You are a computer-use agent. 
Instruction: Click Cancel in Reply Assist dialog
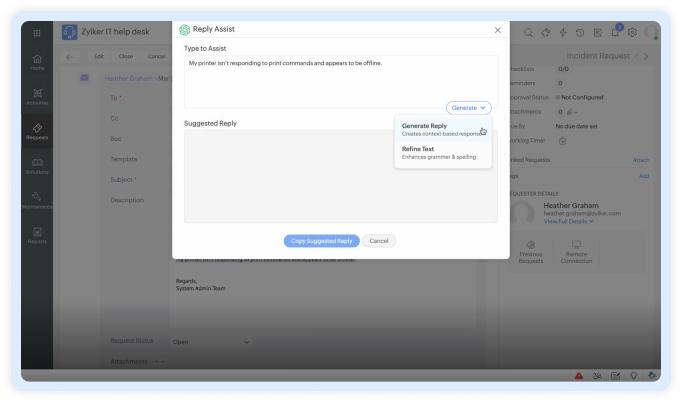tap(379, 241)
